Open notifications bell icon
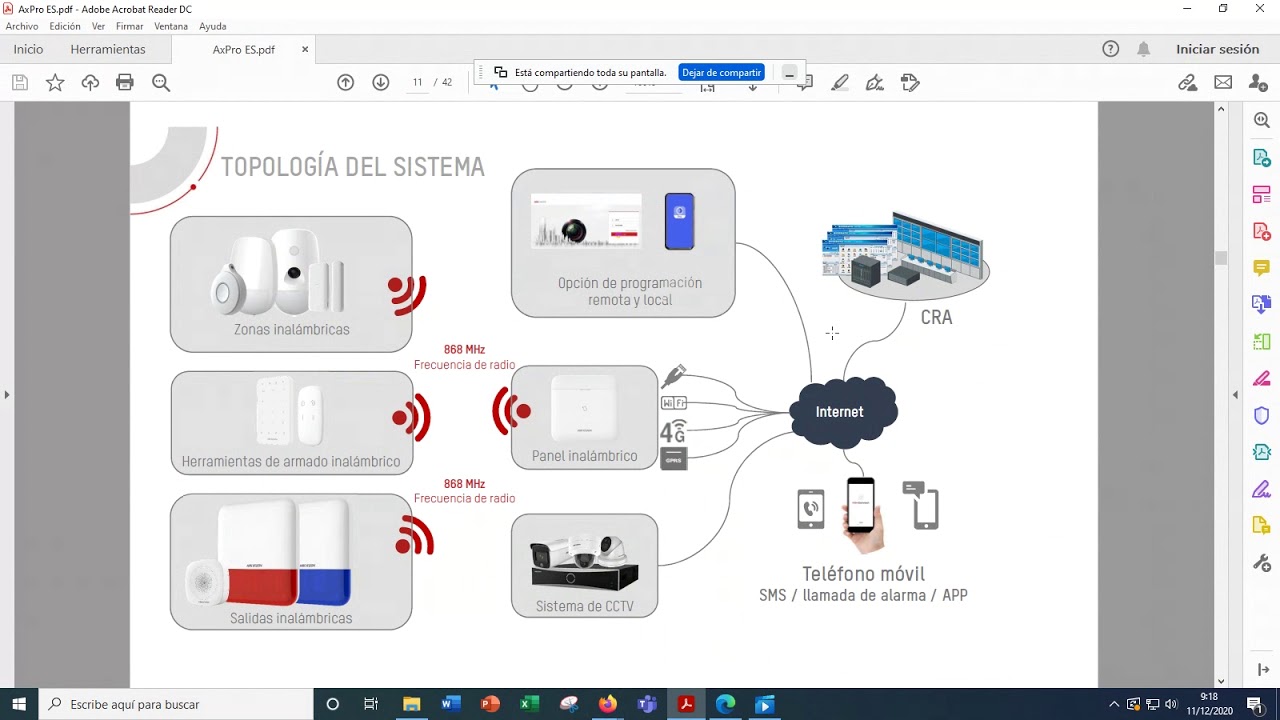This screenshot has height=720, width=1280. 1144,49
